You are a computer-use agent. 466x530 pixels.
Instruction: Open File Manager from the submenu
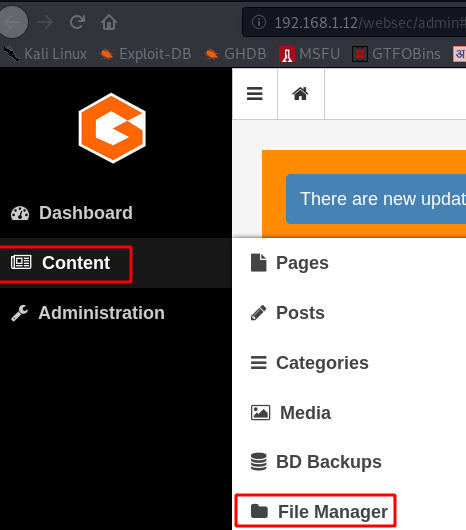[319, 511]
